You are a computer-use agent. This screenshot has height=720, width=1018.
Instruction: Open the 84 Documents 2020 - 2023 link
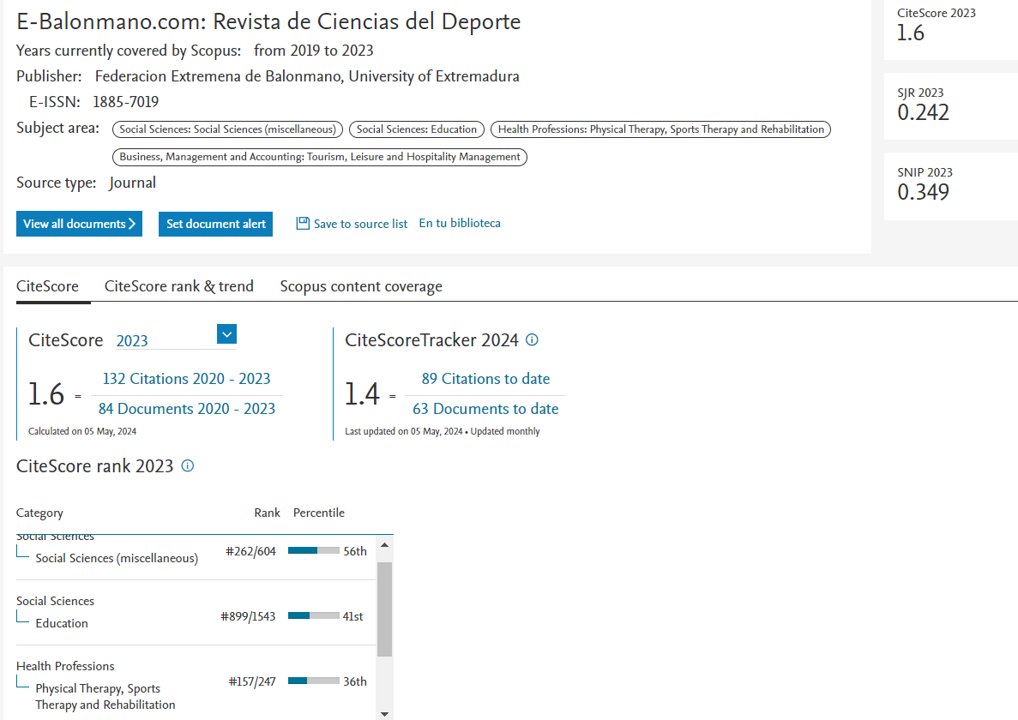click(x=187, y=408)
